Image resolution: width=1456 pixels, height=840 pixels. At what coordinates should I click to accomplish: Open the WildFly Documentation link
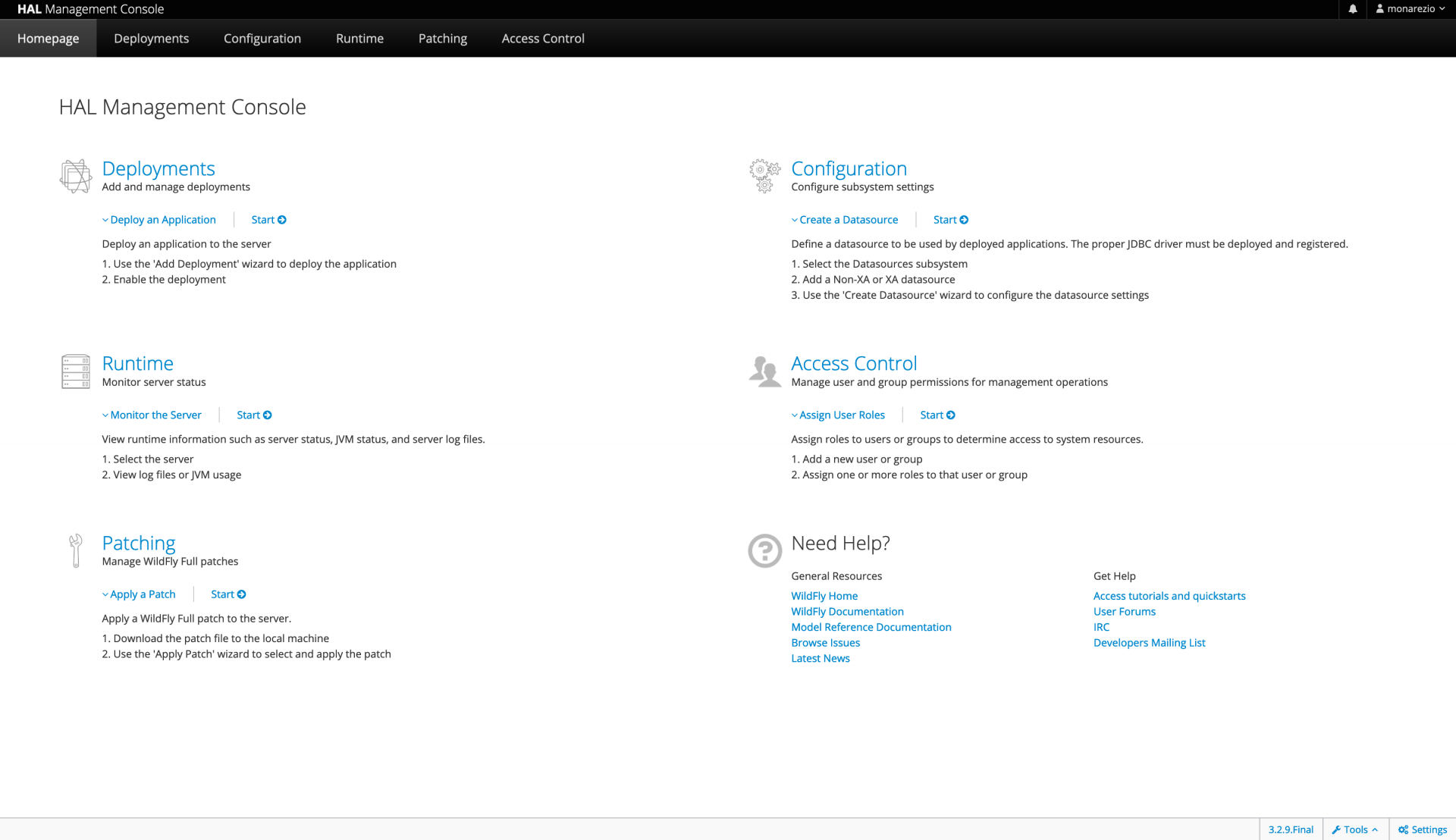(847, 612)
